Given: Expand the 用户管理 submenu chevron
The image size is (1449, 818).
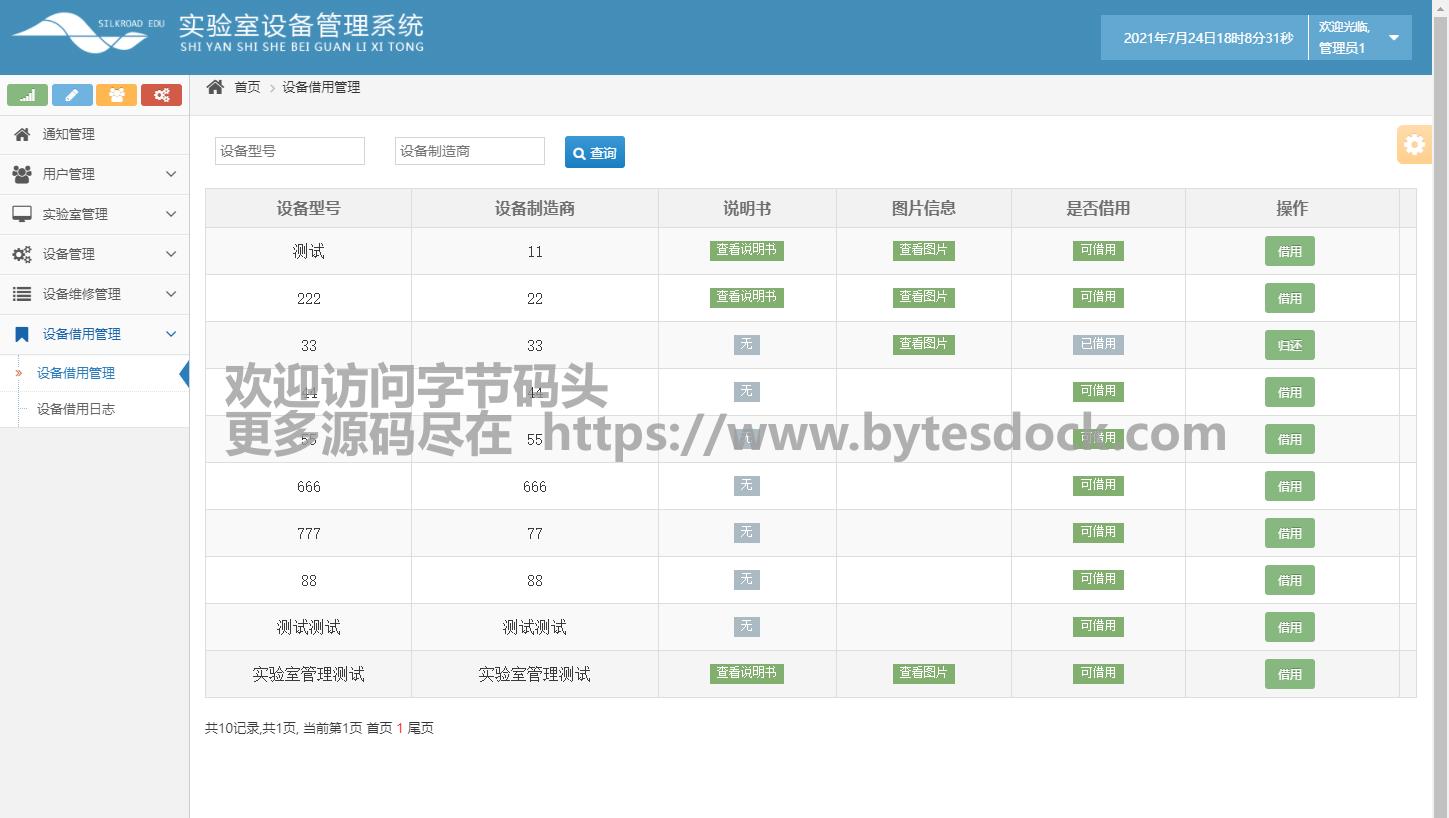Looking at the screenshot, I should click(x=171, y=174).
